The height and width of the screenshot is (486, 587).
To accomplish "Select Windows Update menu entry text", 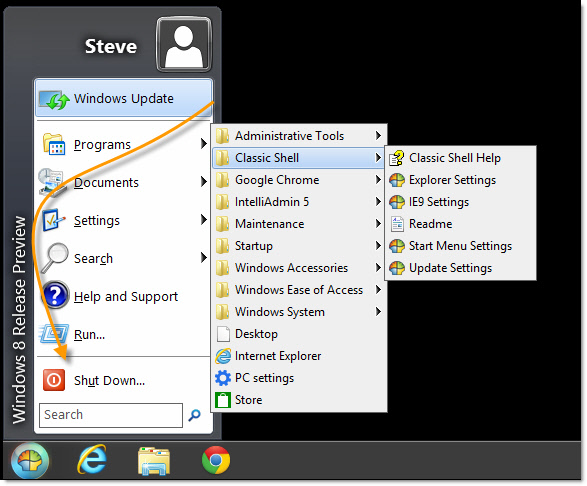I will tap(124, 99).
